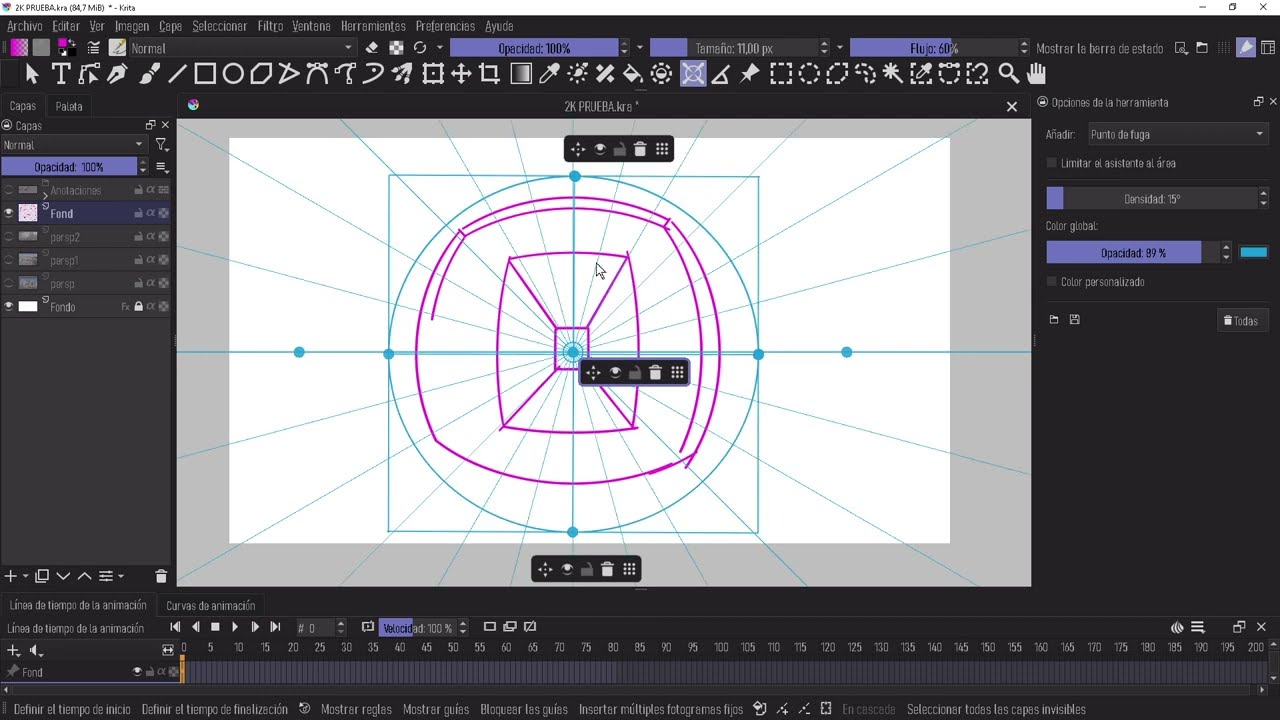Image resolution: width=1280 pixels, height=720 pixels.
Task: Click Mostrar reglas in bottom bar
Action: (x=356, y=710)
